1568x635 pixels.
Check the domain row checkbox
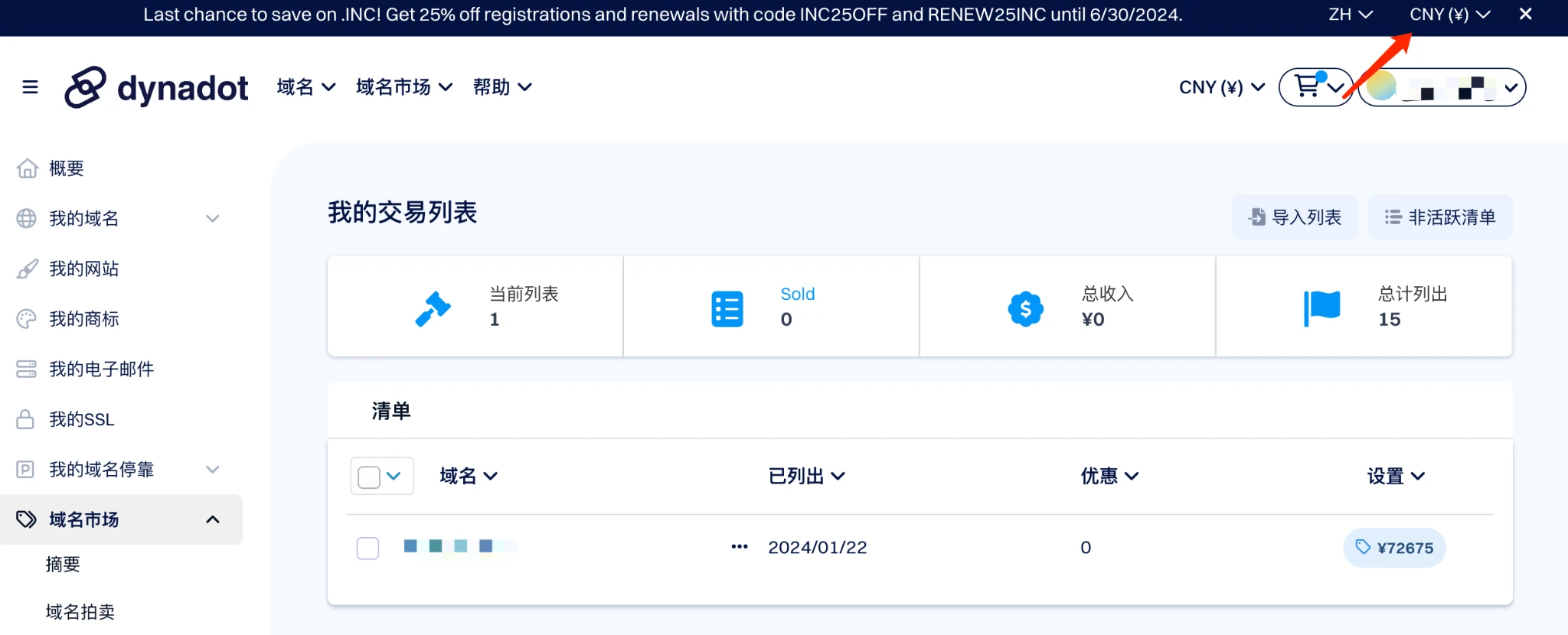pyautogui.click(x=367, y=548)
